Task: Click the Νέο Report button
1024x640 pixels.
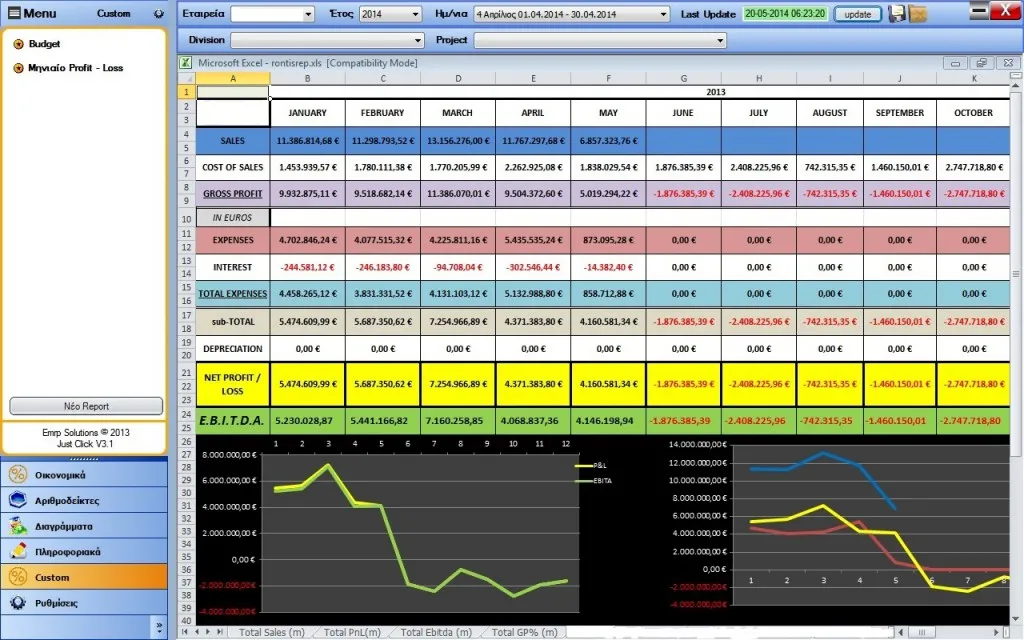Action: pos(86,406)
